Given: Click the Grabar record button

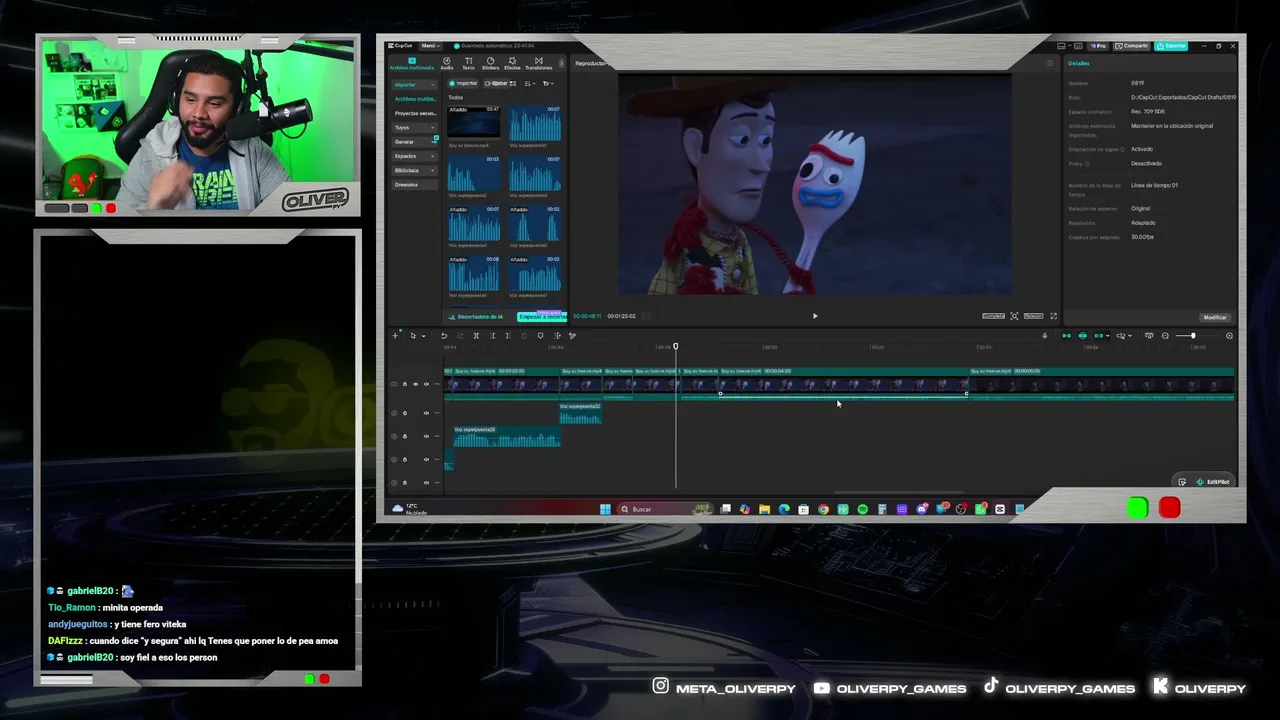Looking at the screenshot, I should point(497,83).
